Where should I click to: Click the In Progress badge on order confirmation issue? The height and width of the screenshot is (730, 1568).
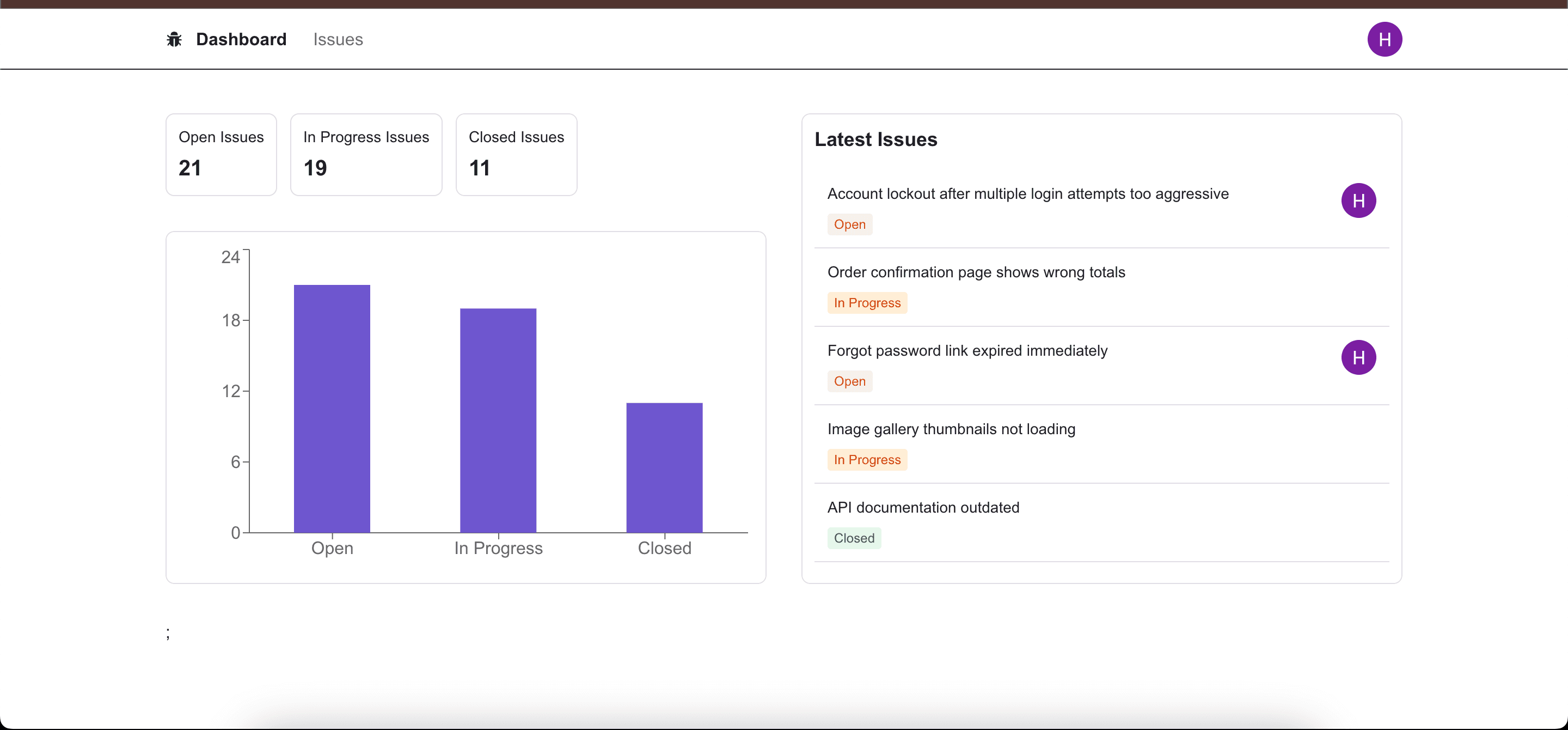867,302
